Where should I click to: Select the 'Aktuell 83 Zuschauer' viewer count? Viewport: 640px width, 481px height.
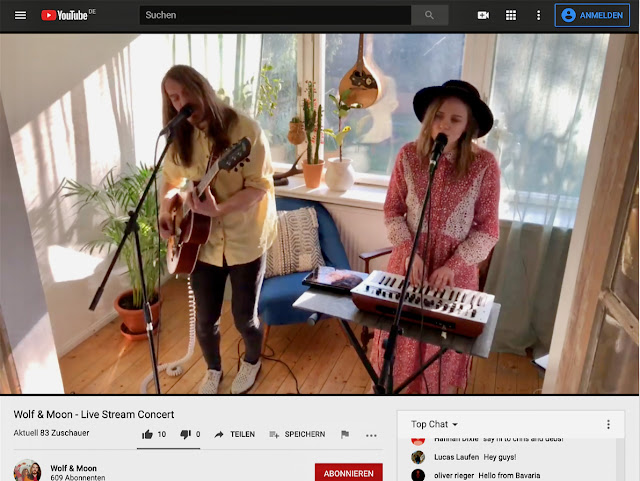[x=51, y=433]
